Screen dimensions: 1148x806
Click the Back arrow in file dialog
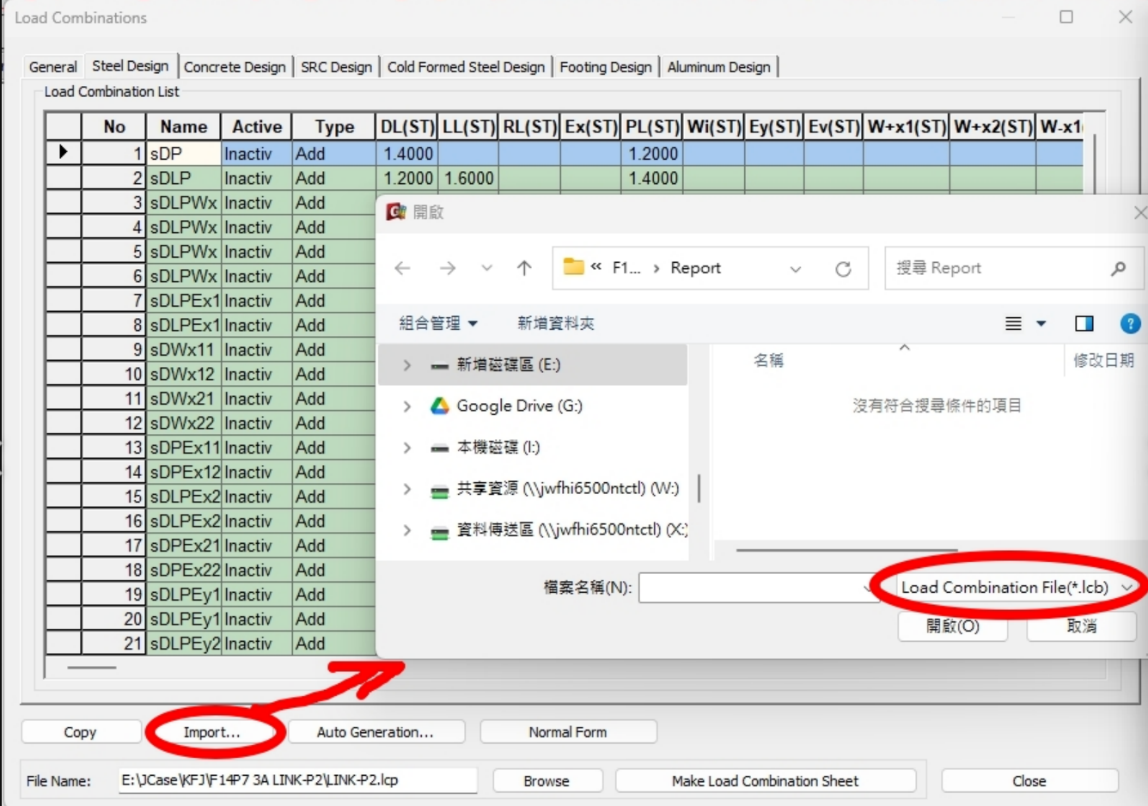[402, 268]
